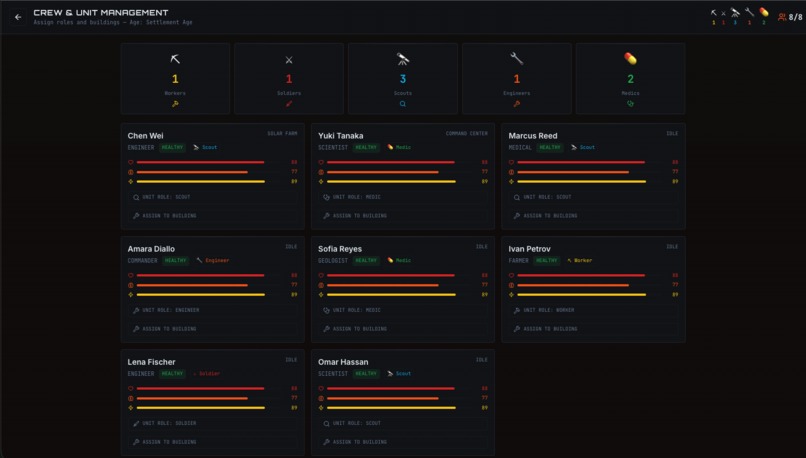Click Sofia Reyes's HEALTHY status badge
The image size is (806, 458).
click(x=366, y=261)
